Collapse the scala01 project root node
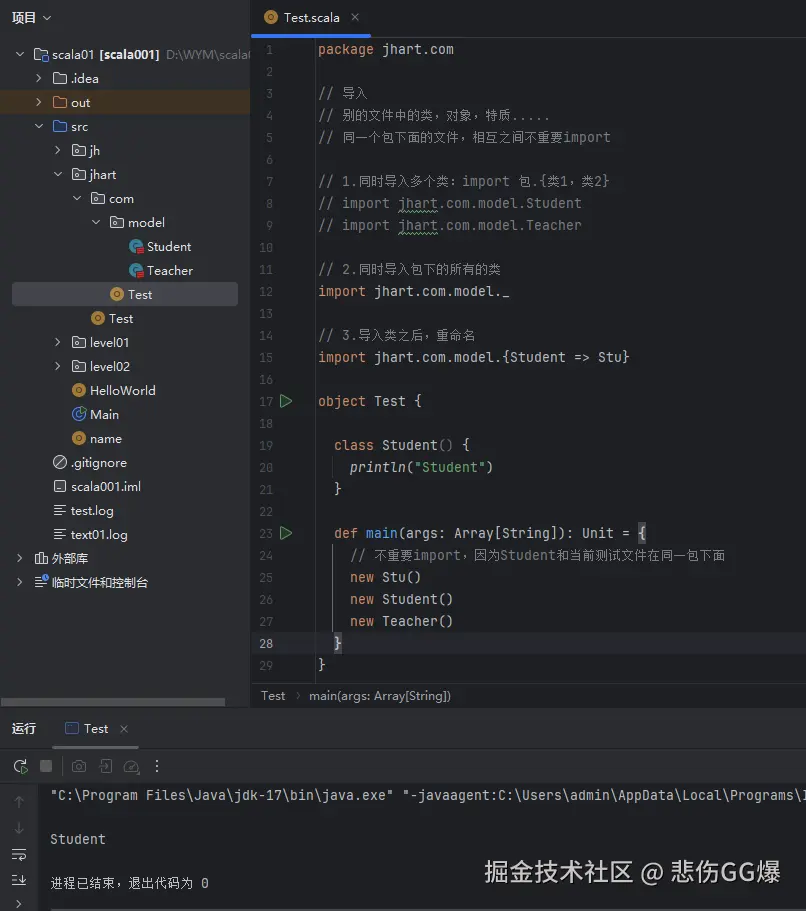Image resolution: width=806 pixels, height=911 pixels. pos(20,54)
